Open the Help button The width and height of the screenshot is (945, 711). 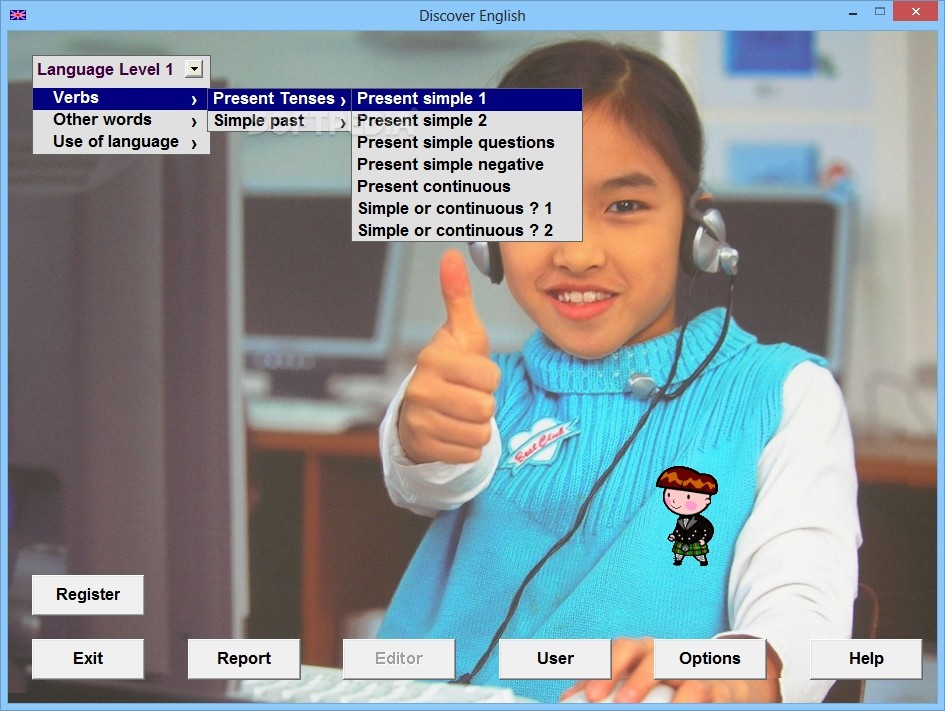tap(866, 659)
